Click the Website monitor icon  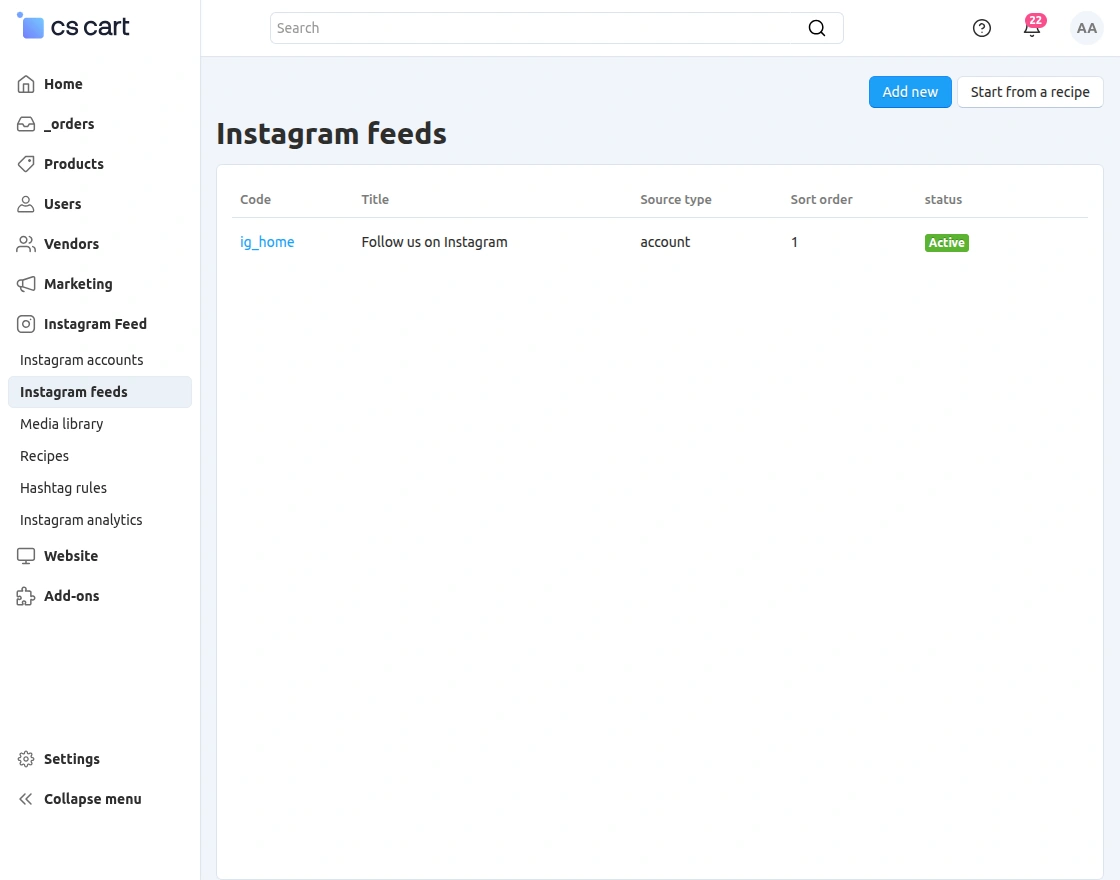click(26, 556)
